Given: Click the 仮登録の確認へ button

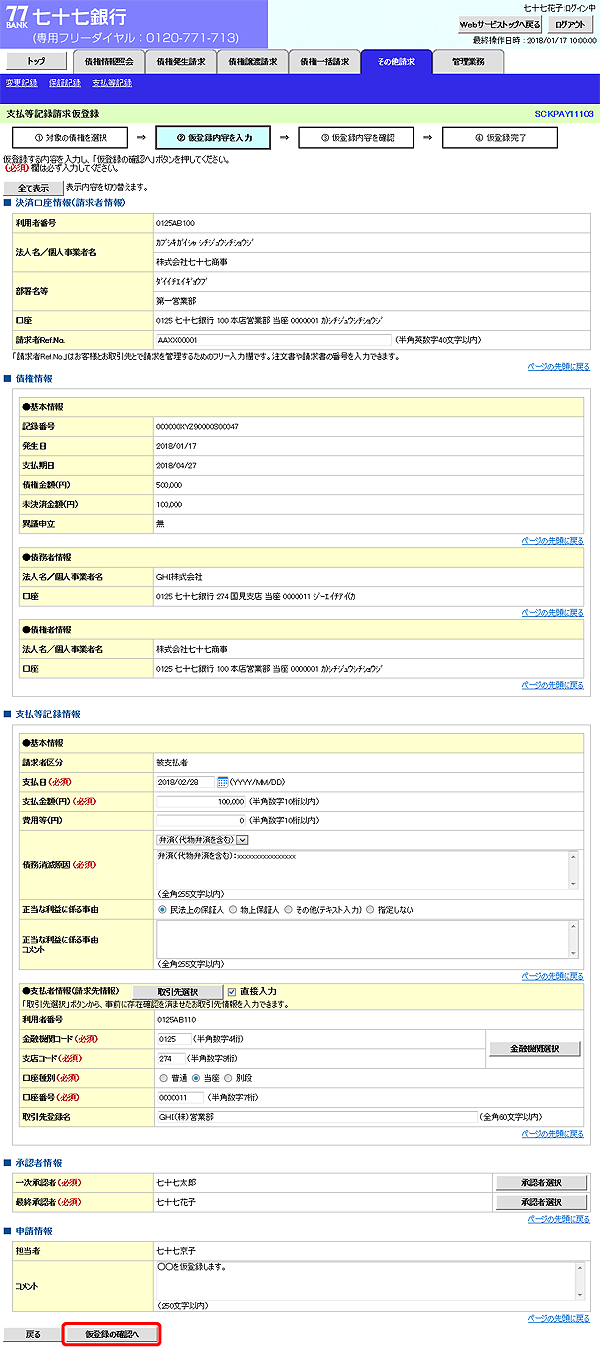Looking at the screenshot, I should coord(111,1334).
